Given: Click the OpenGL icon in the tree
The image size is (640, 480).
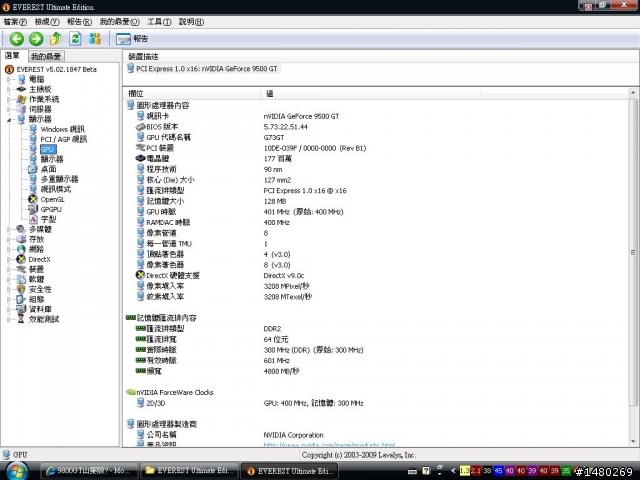Looking at the screenshot, I should [x=33, y=199].
